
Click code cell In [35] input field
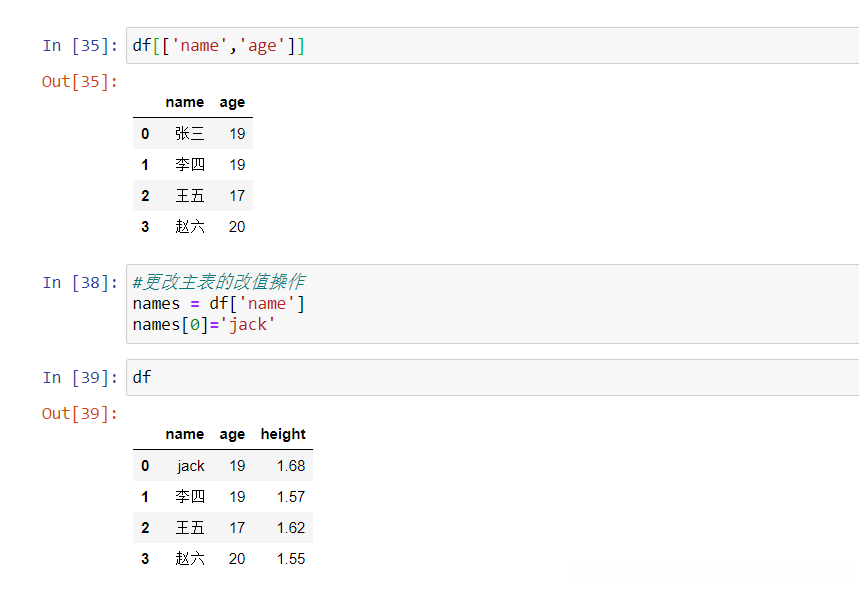(493, 45)
